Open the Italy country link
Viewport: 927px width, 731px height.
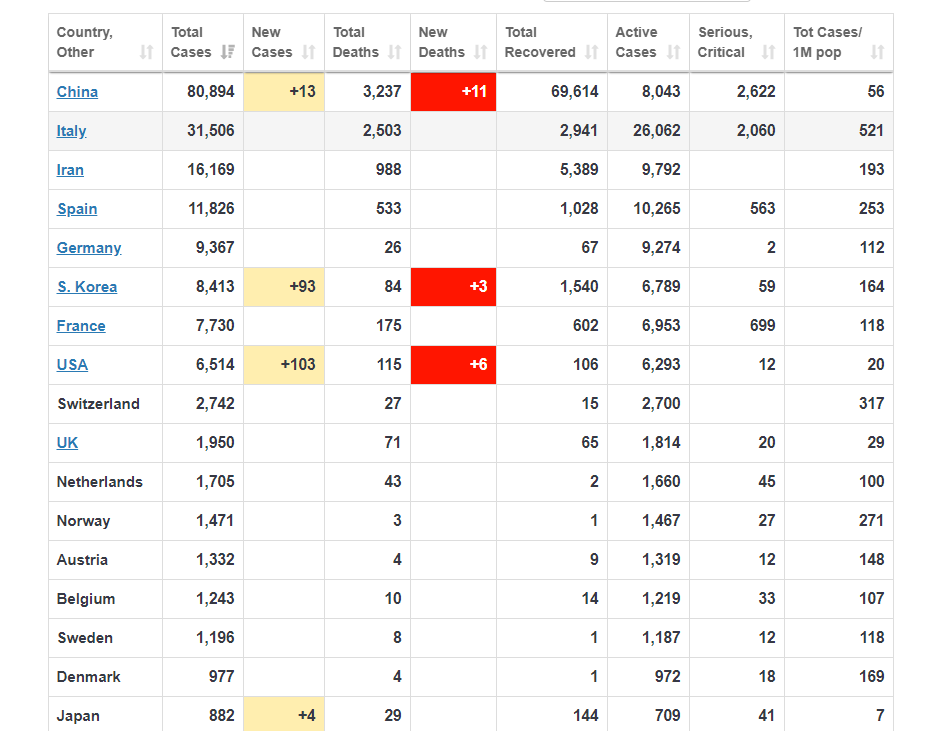coord(71,131)
